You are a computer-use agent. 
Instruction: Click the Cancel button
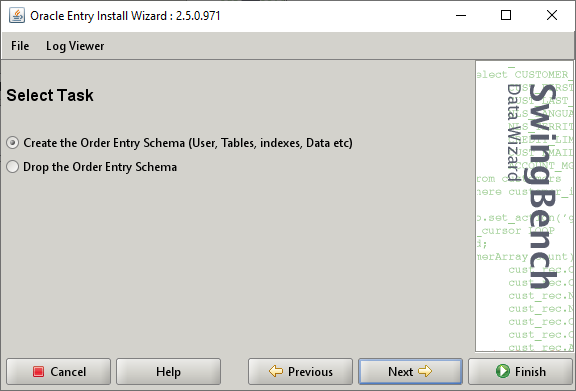coord(58,372)
